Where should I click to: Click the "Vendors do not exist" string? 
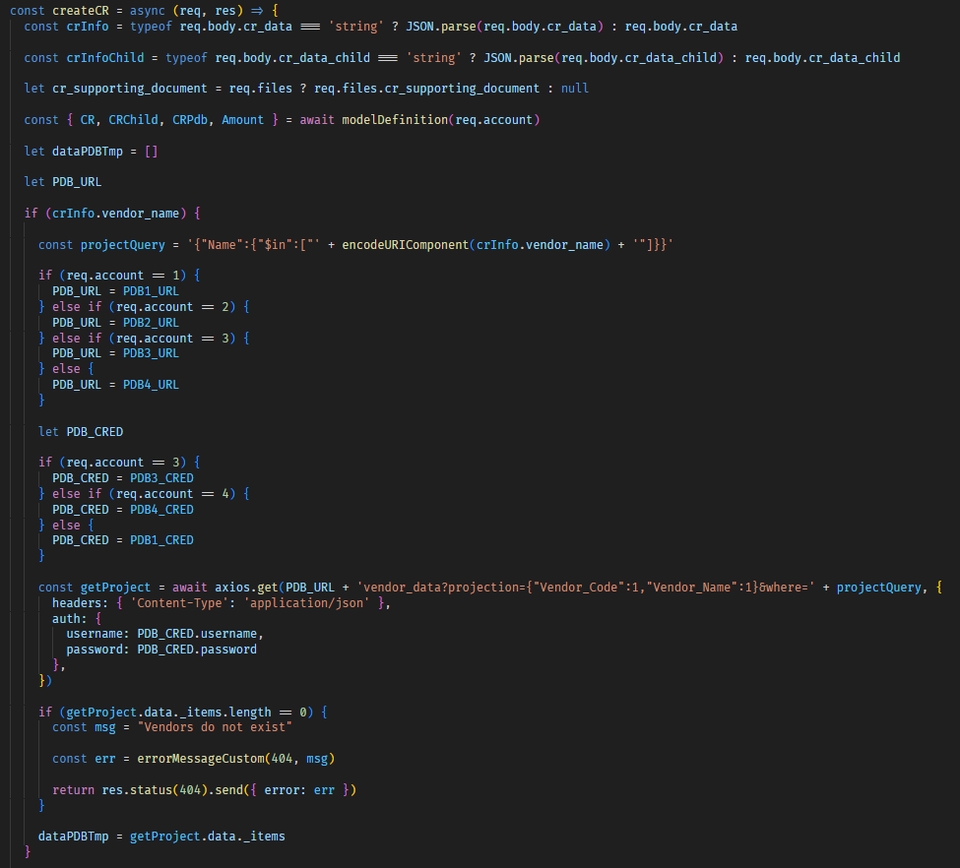(214, 727)
